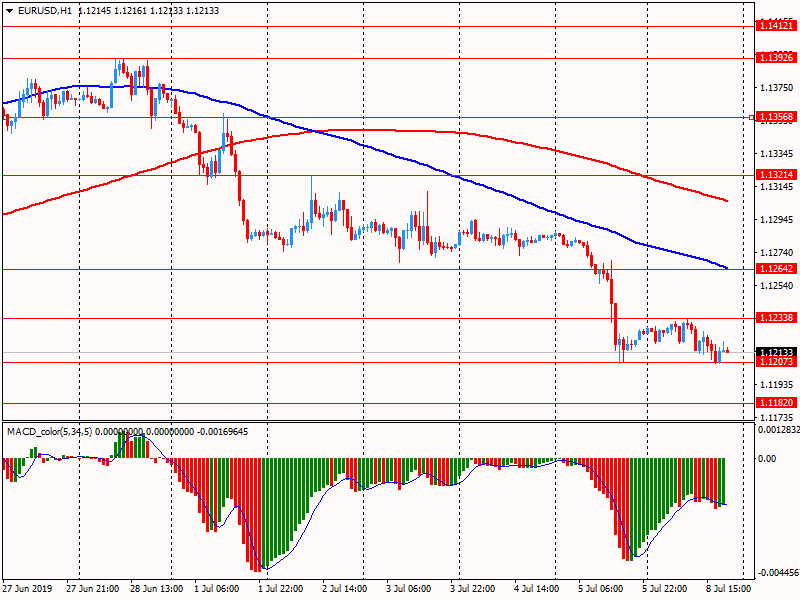Image resolution: width=800 pixels, height=600 pixels.
Task: Click the 5 Jul 06:00 time label
Action: click(601, 588)
